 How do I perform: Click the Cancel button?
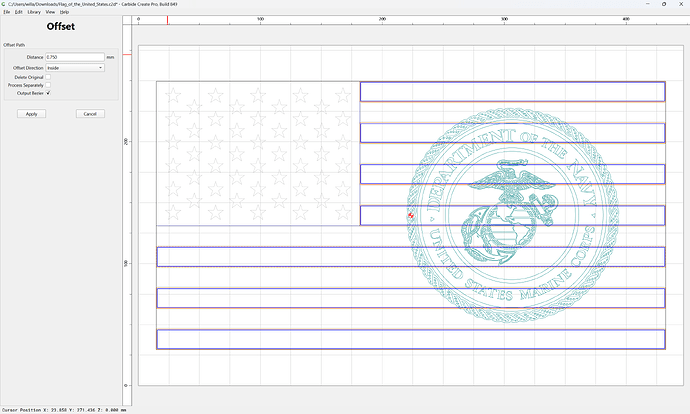(x=90, y=114)
